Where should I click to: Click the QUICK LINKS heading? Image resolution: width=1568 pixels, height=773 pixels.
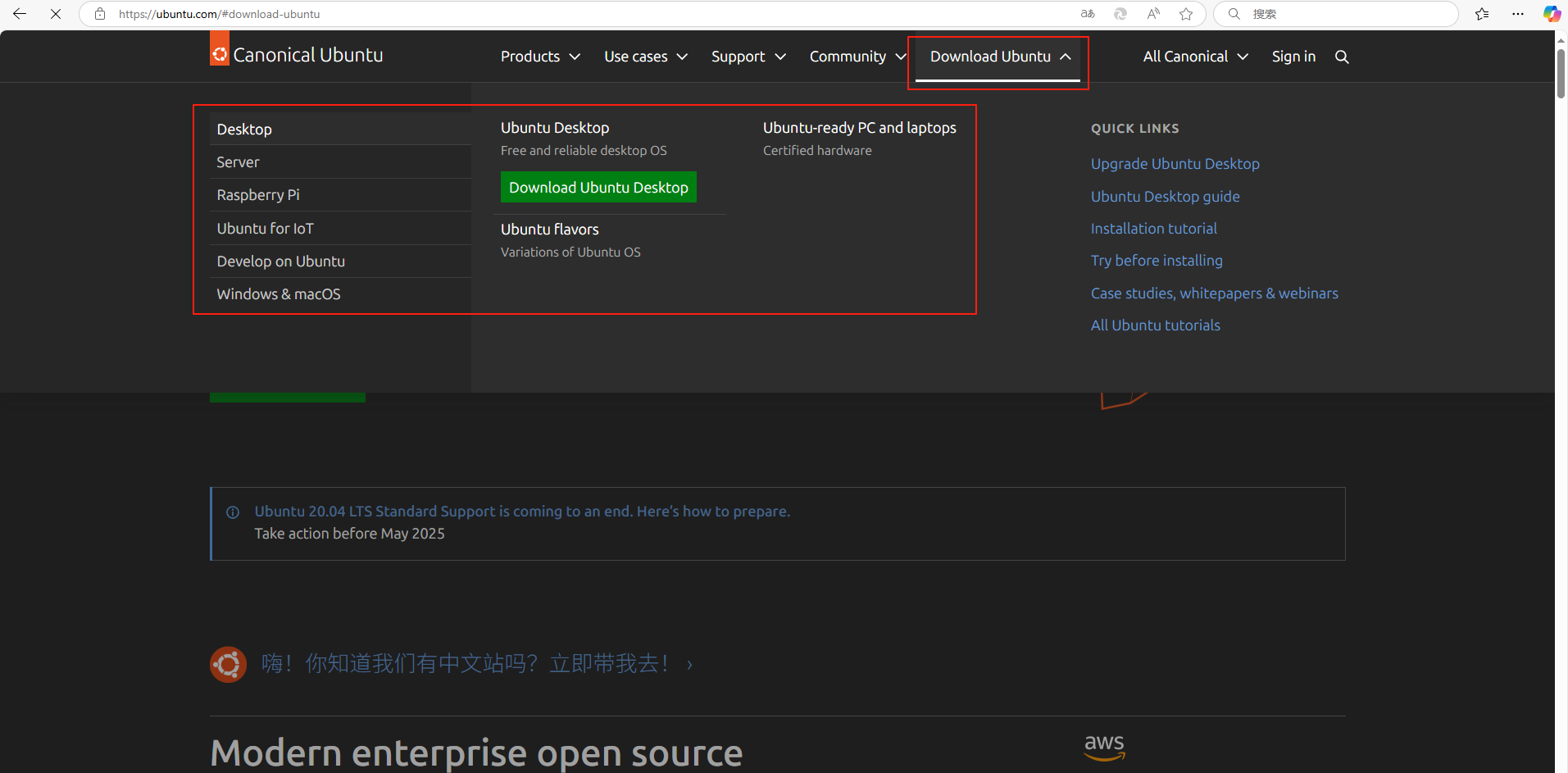(1134, 129)
